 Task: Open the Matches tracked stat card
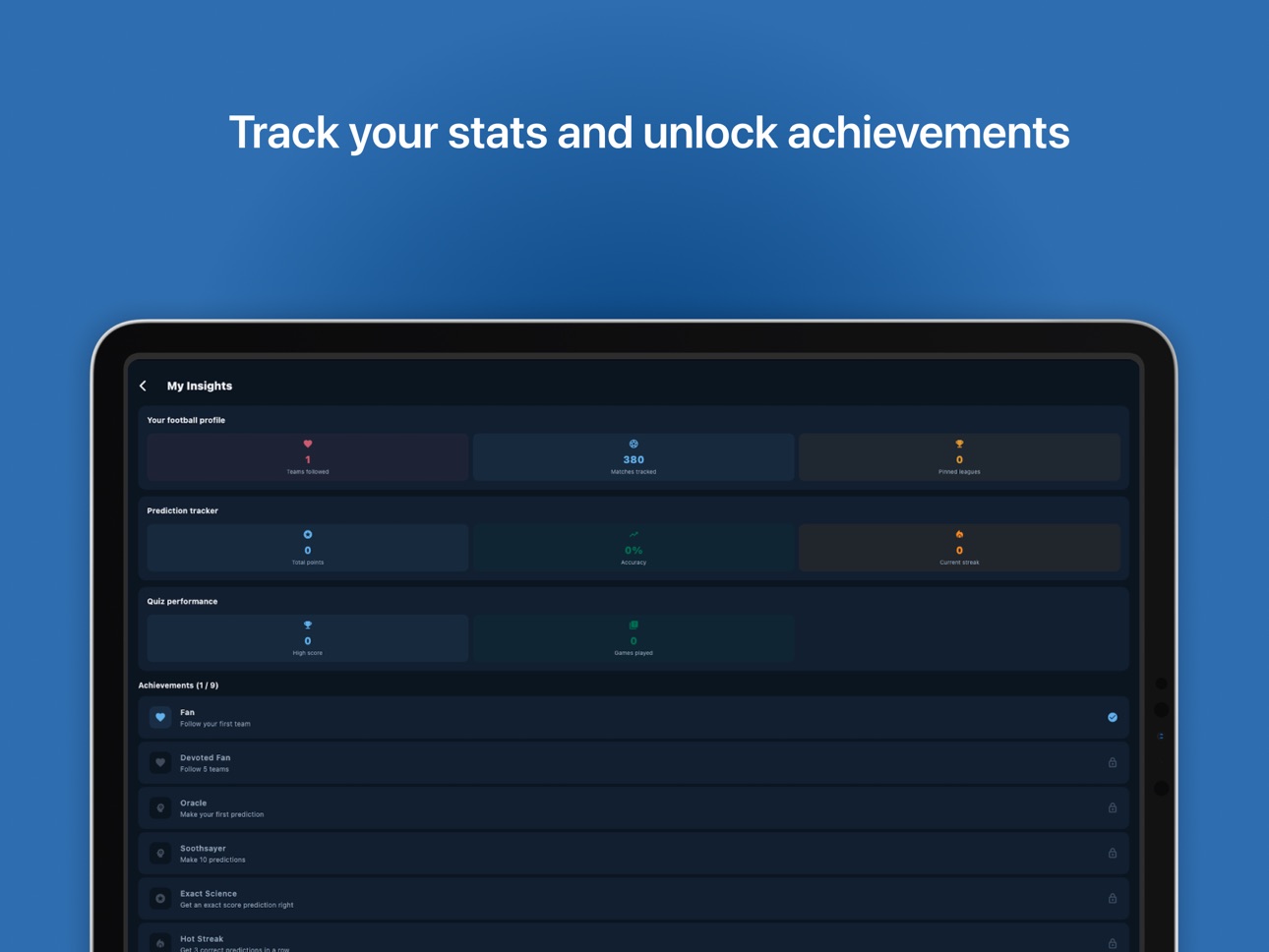(634, 457)
